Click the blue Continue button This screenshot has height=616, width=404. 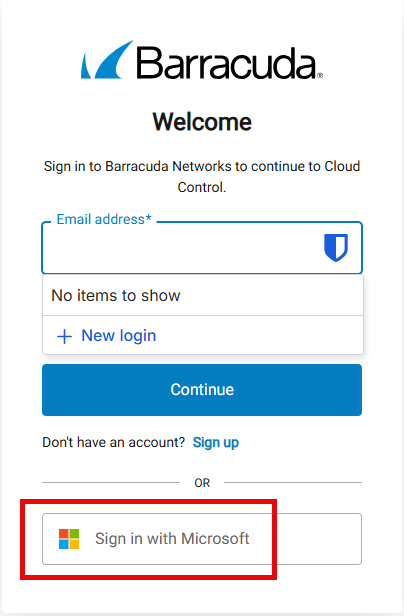(x=202, y=390)
